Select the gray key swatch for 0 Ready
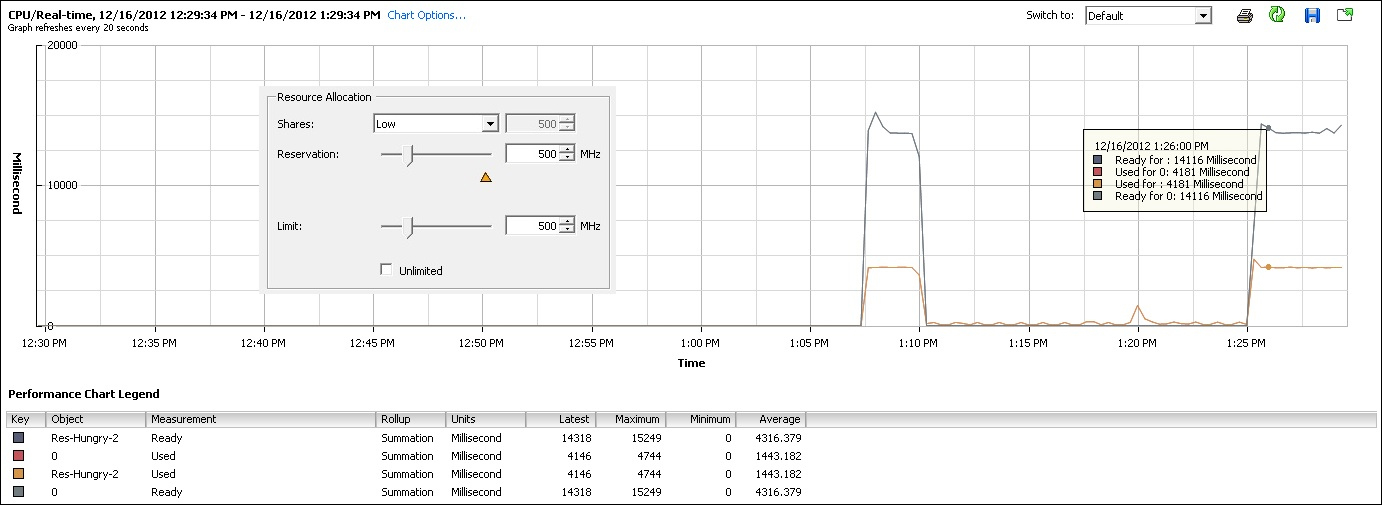The image size is (1382, 505). click(x=17, y=492)
